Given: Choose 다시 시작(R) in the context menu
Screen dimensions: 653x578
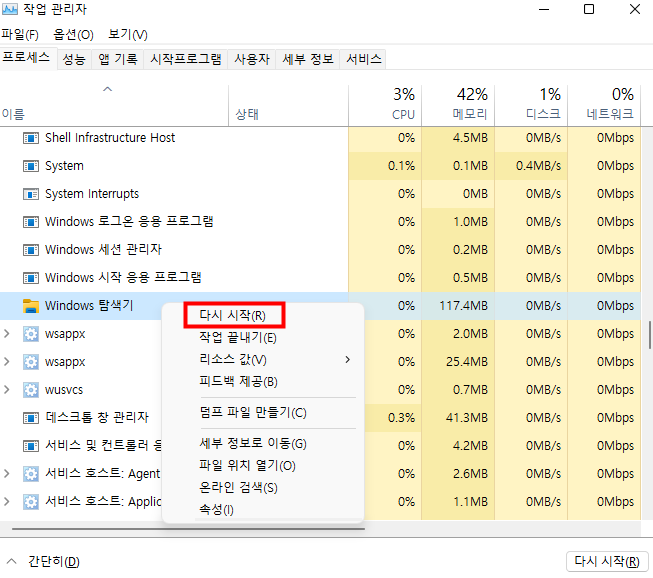Looking at the screenshot, I should pyautogui.click(x=234, y=315).
